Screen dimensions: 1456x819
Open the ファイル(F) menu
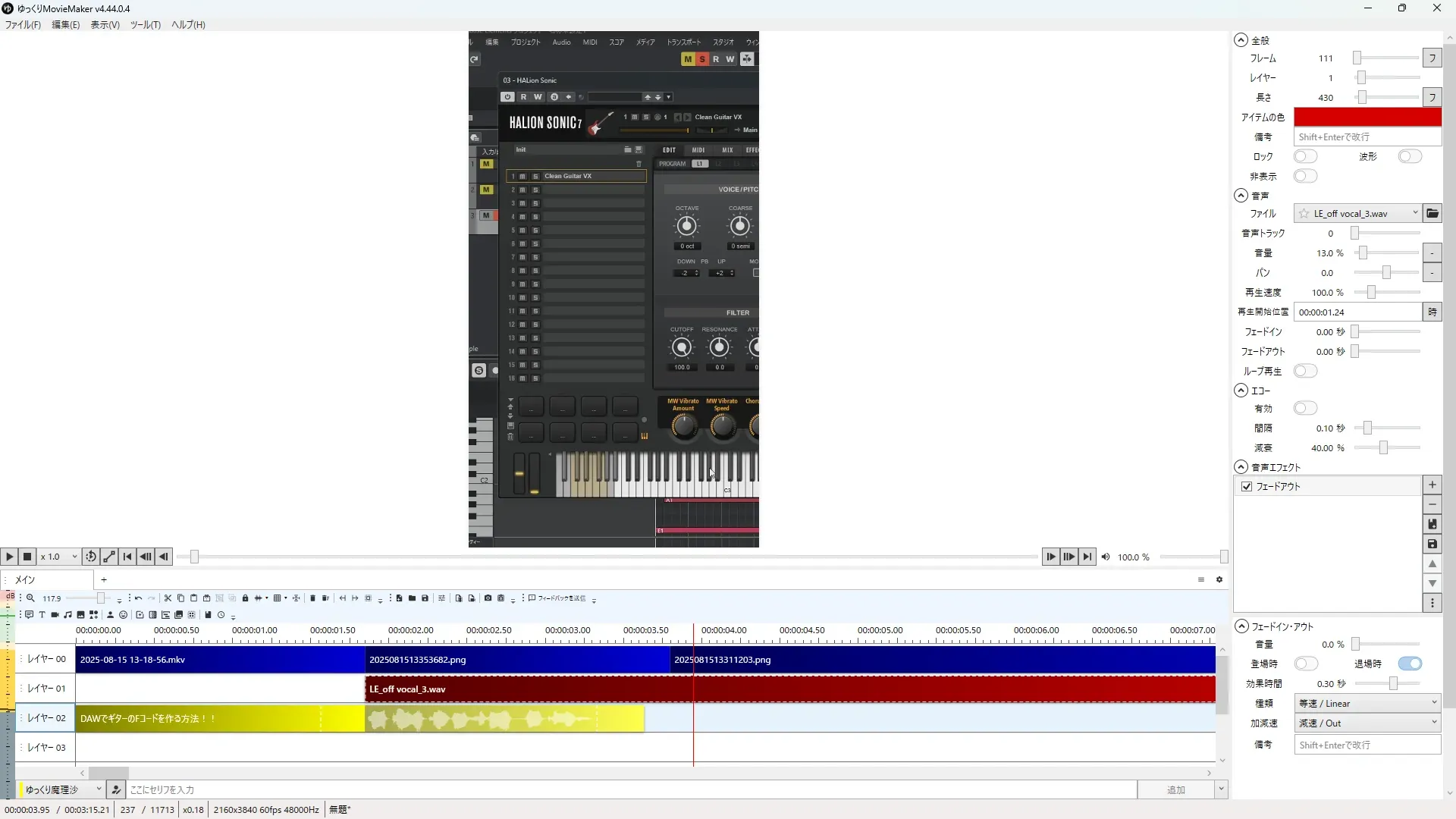tap(23, 25)
